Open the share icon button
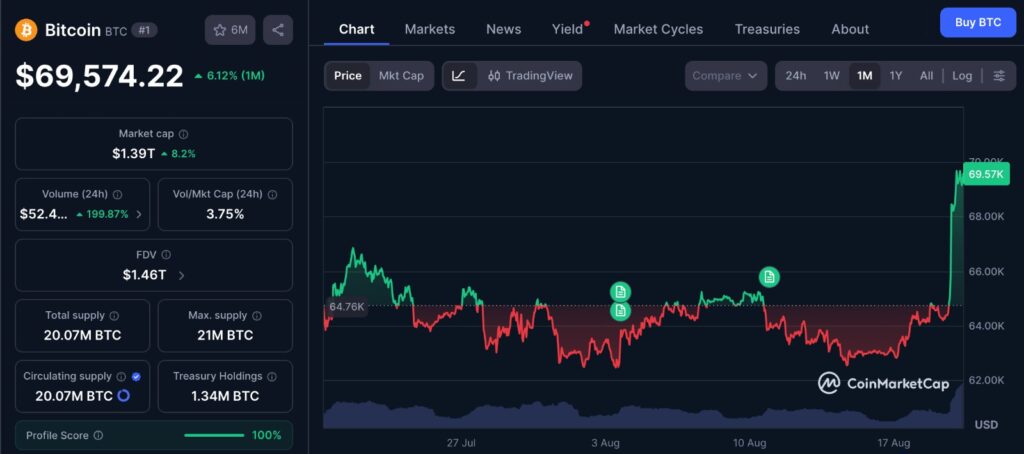The image size is (1024, 454). click(278, 30)
